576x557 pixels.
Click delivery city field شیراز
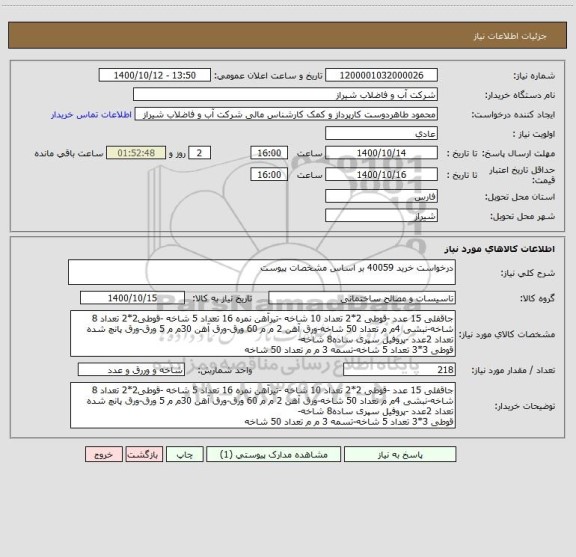pyautogui.click(x=381, y=215)
